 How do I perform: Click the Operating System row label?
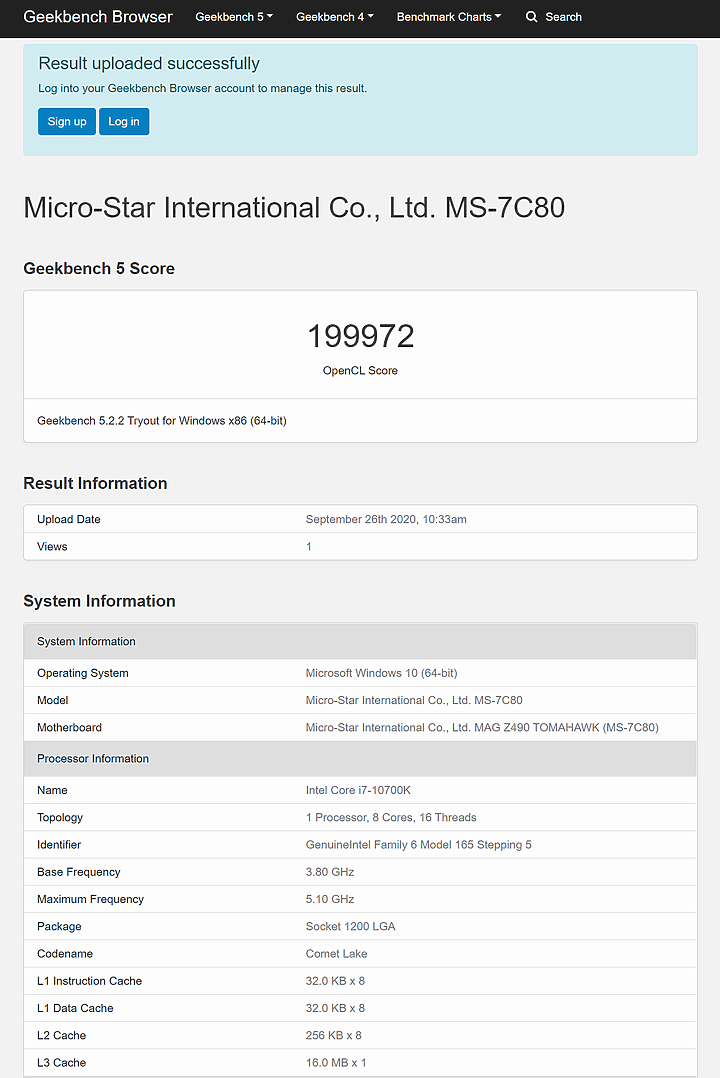pos(83,673)
